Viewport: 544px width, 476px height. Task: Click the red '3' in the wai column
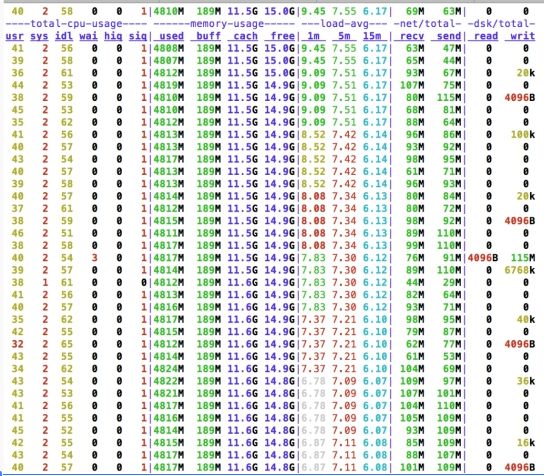click(94, 258)
